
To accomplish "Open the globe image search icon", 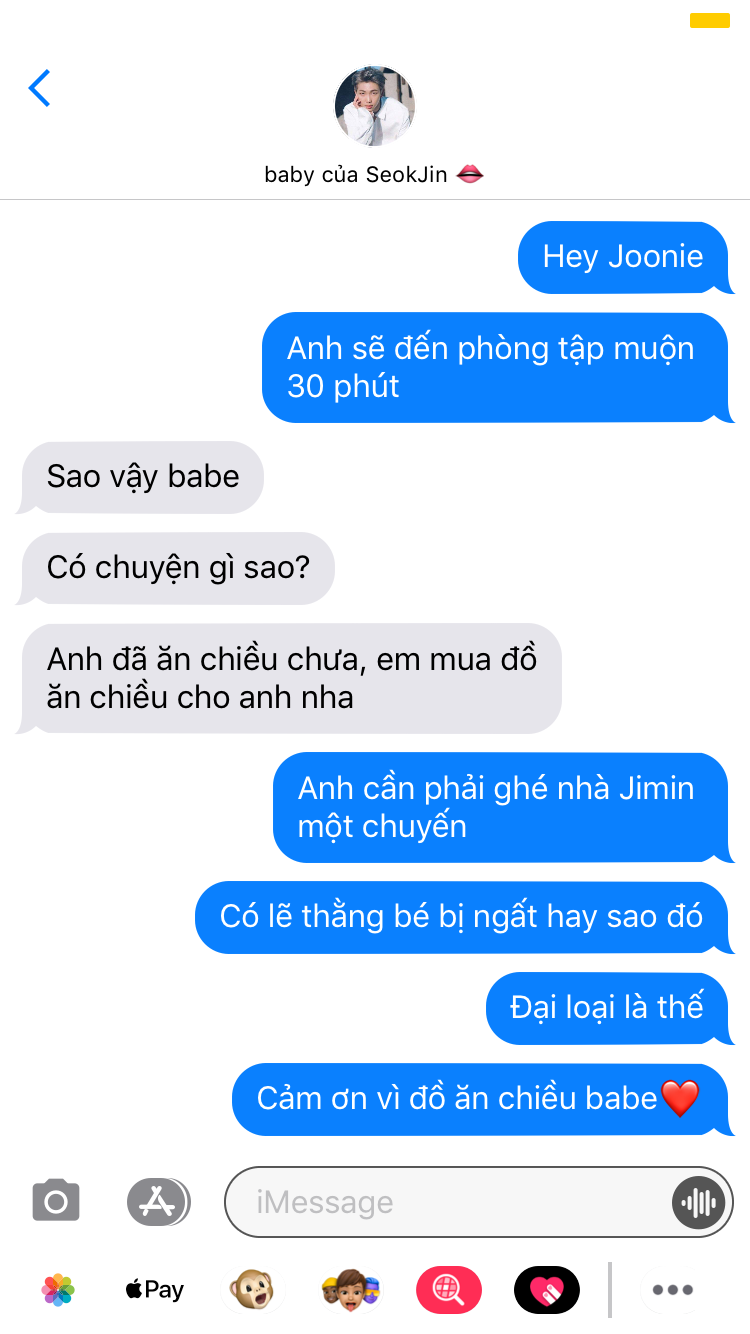I will [x=449, y=1289].
